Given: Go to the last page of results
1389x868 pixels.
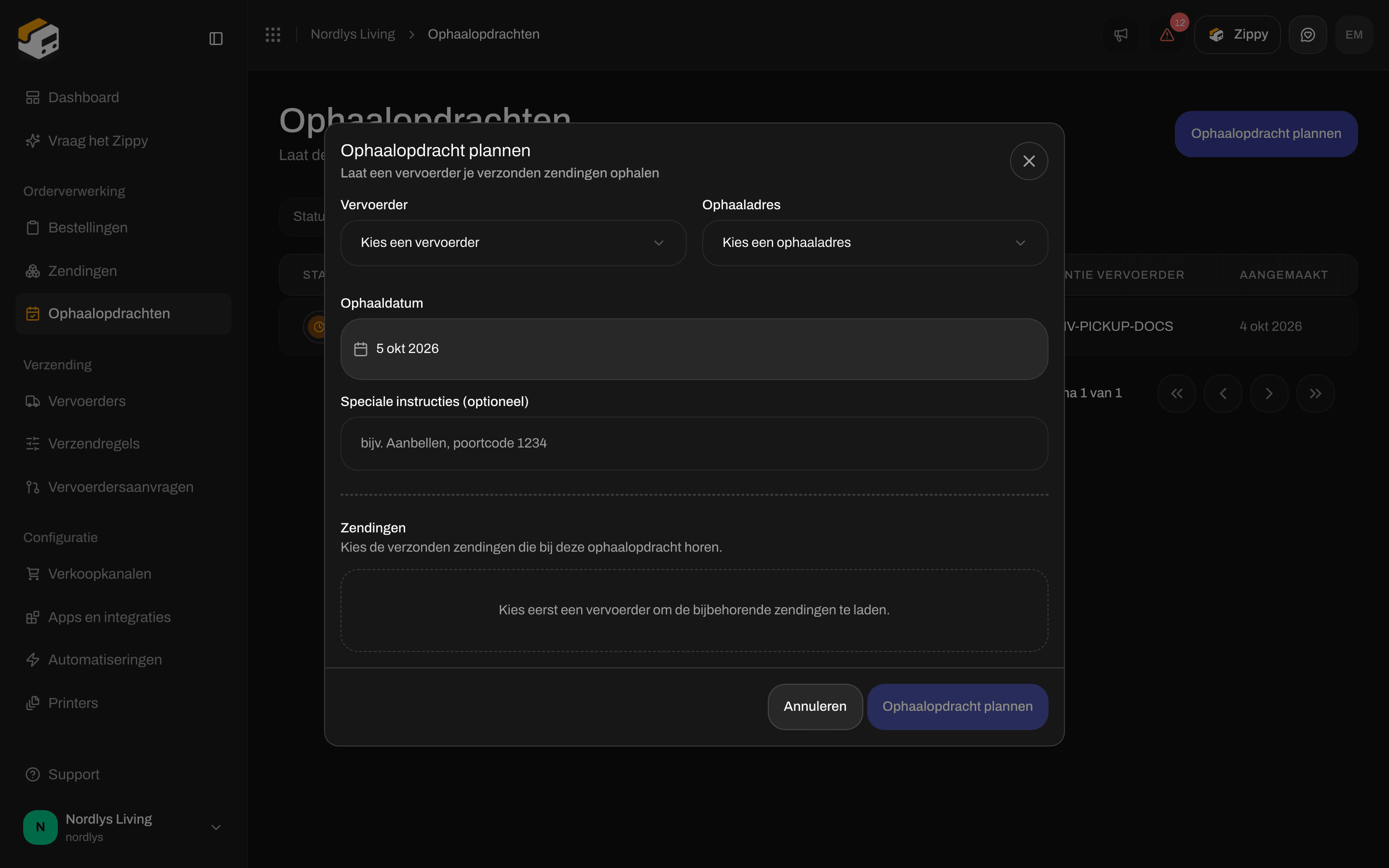Looking at the screenshot, I should [x=1316, y=393].
